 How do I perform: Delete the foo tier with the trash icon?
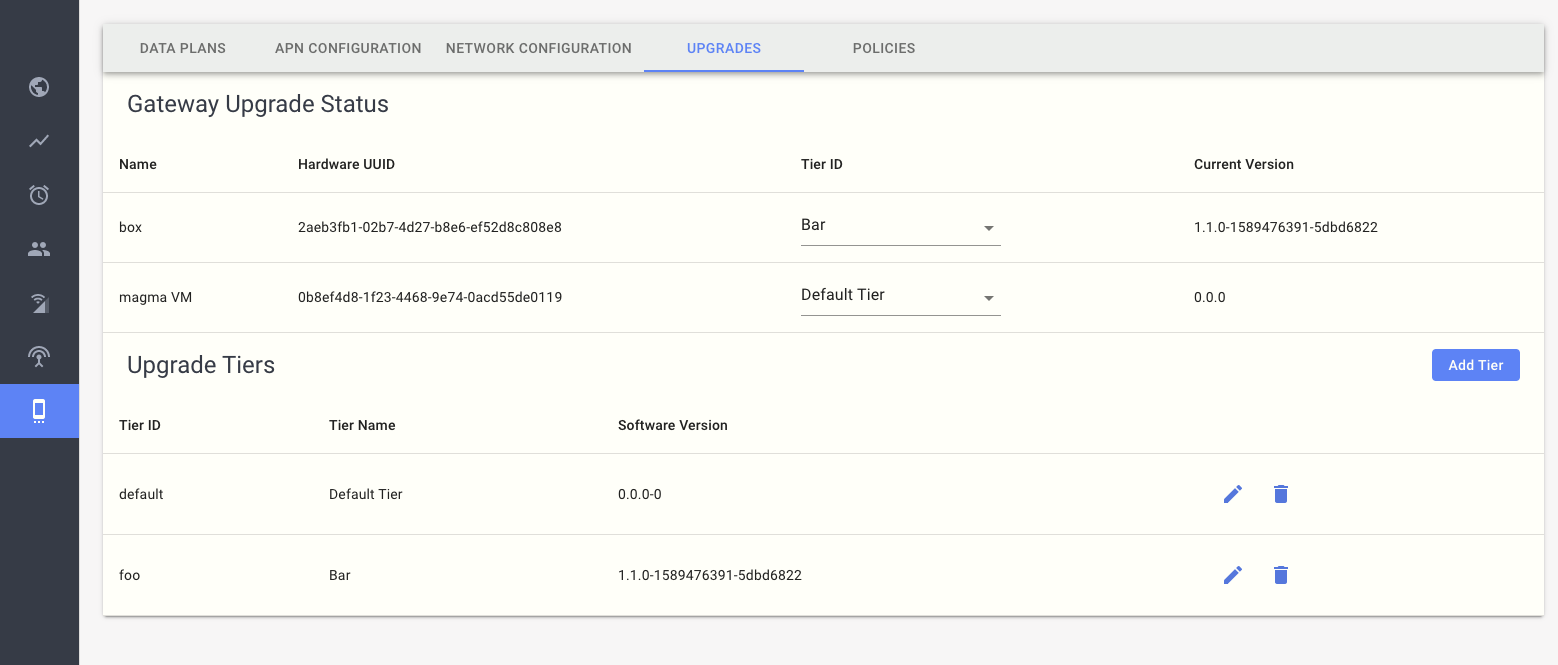pyautogui.click(x=1281, y=574)
